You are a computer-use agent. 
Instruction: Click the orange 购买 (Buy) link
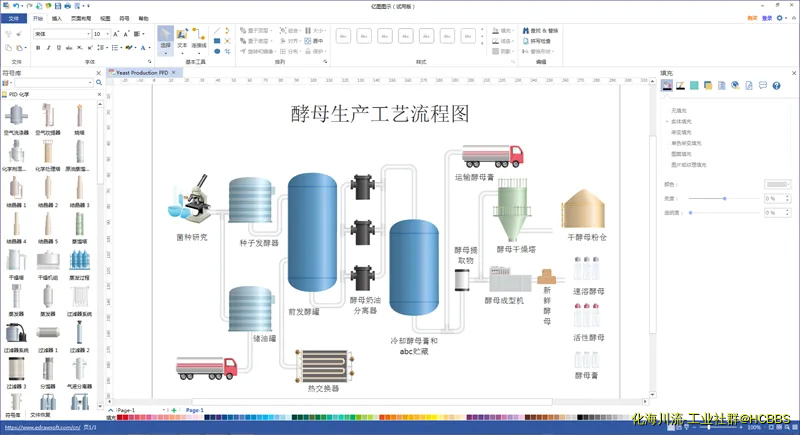point(752,18)
